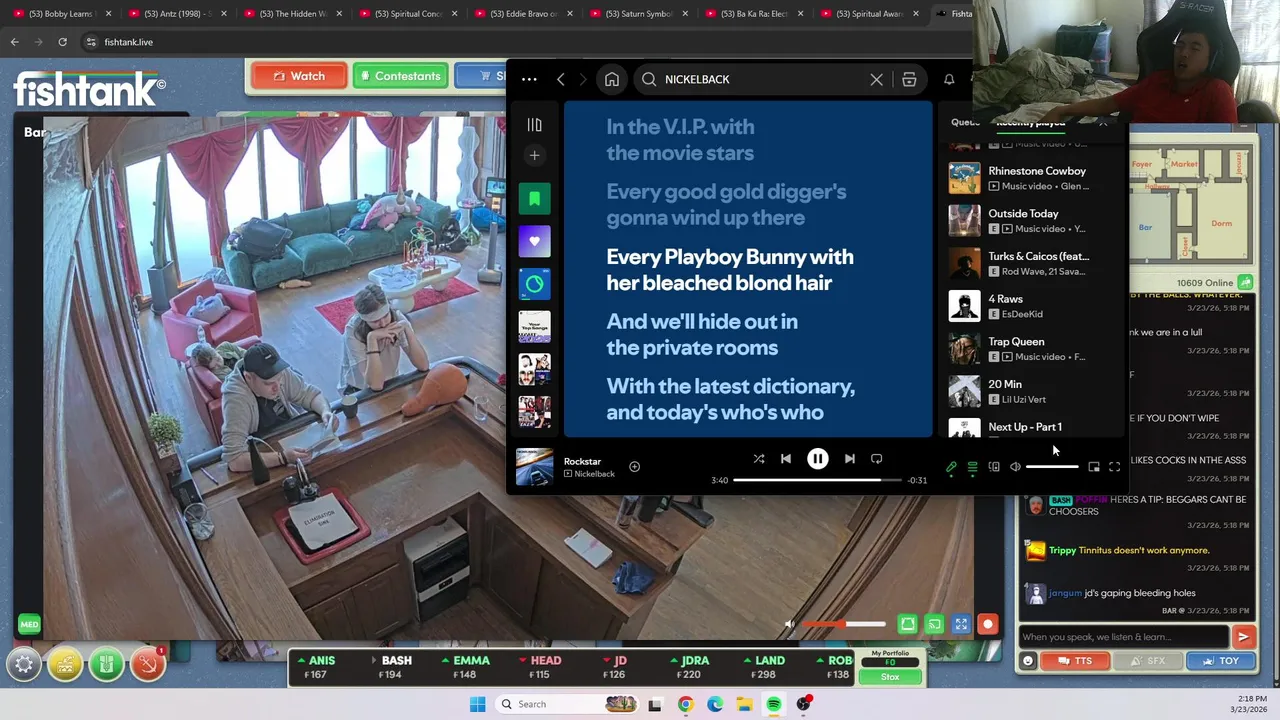
Task: Mute the fishtank stream volume
Action: 789,624
